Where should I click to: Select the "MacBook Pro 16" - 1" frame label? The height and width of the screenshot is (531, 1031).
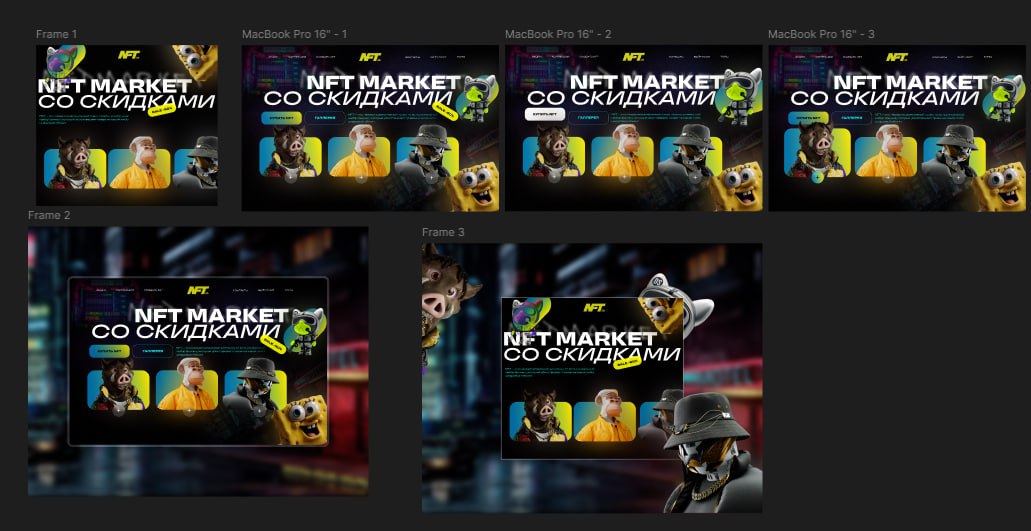pyautogui.click(x=295, y=34)
